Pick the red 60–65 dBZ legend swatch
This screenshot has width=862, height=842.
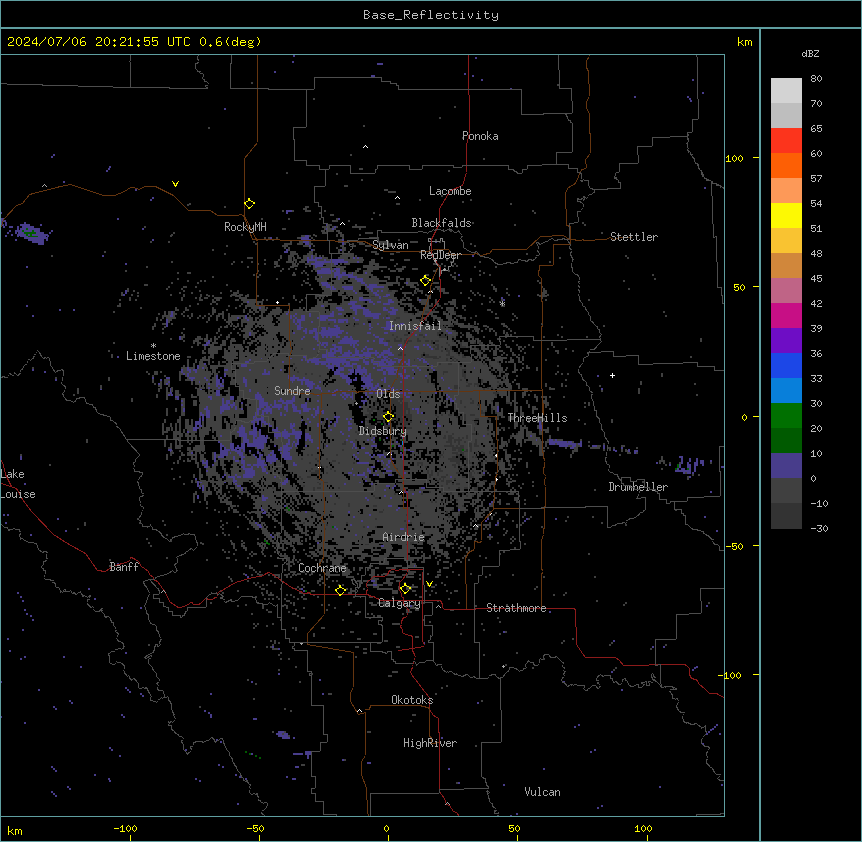coord(786,141)
